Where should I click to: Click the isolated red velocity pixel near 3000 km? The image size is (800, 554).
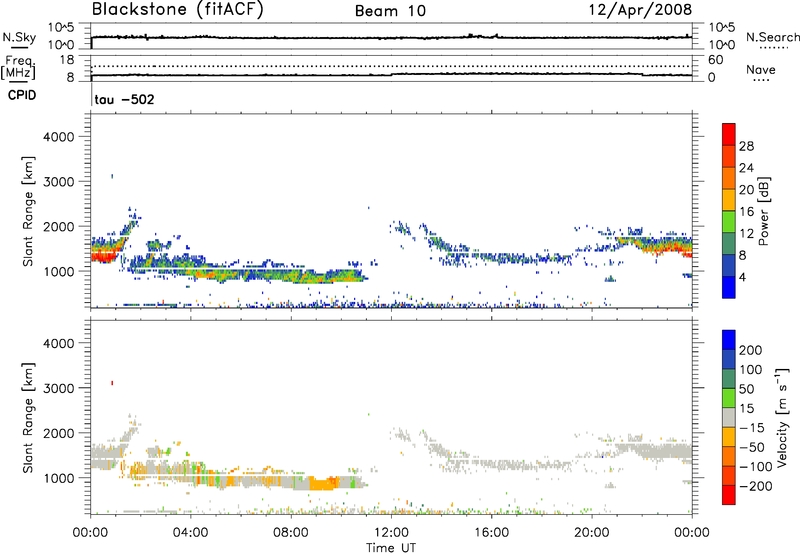112,383
